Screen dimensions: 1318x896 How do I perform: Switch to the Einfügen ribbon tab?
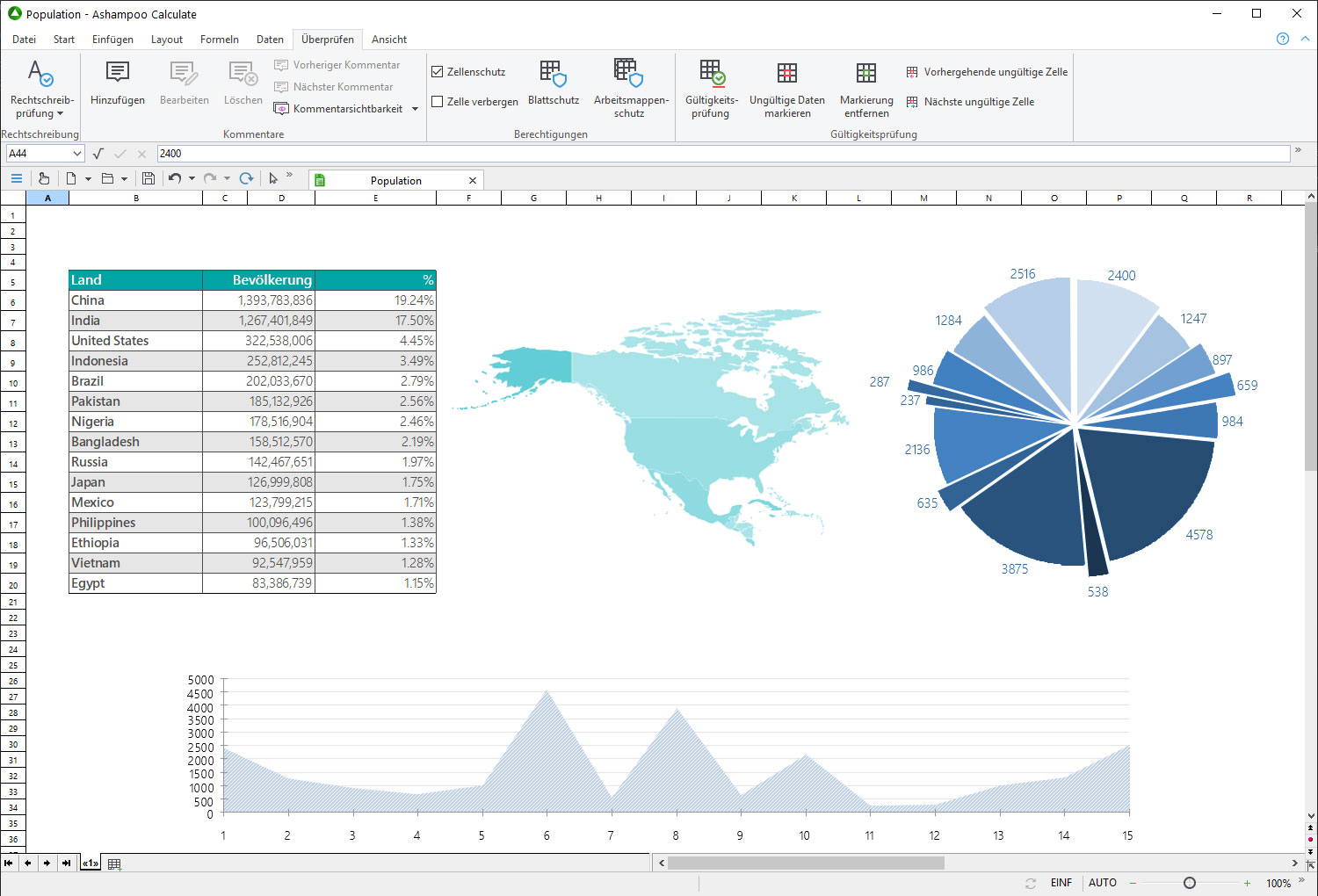pyautogui.click(x=112, y=40)
